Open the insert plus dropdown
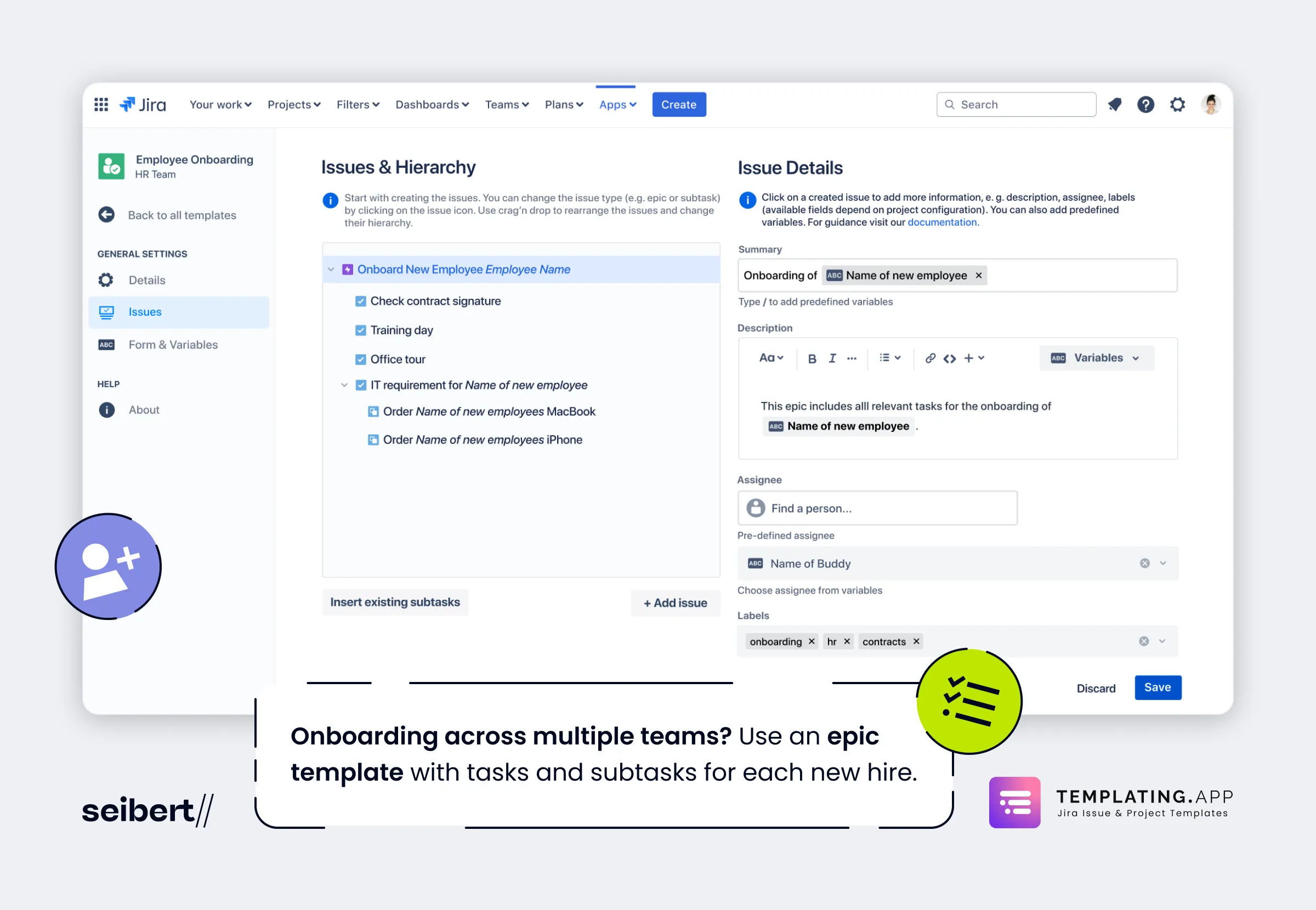1316x910 pixels. click(x=974, y=358)
